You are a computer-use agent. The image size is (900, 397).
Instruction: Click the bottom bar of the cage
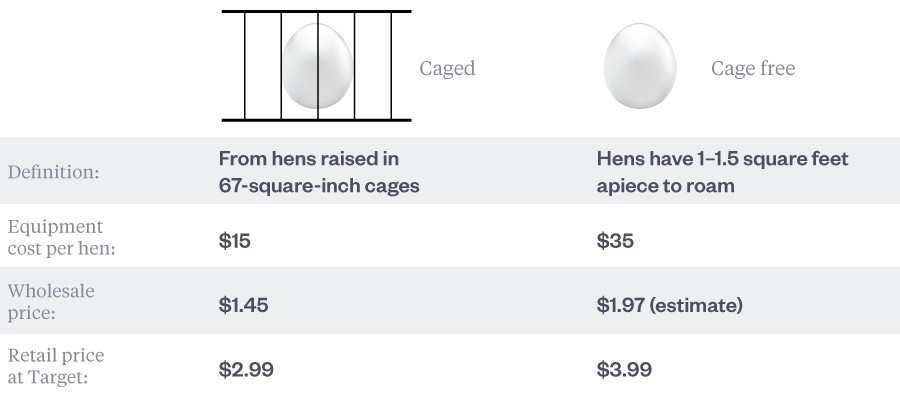pos(317,120)
